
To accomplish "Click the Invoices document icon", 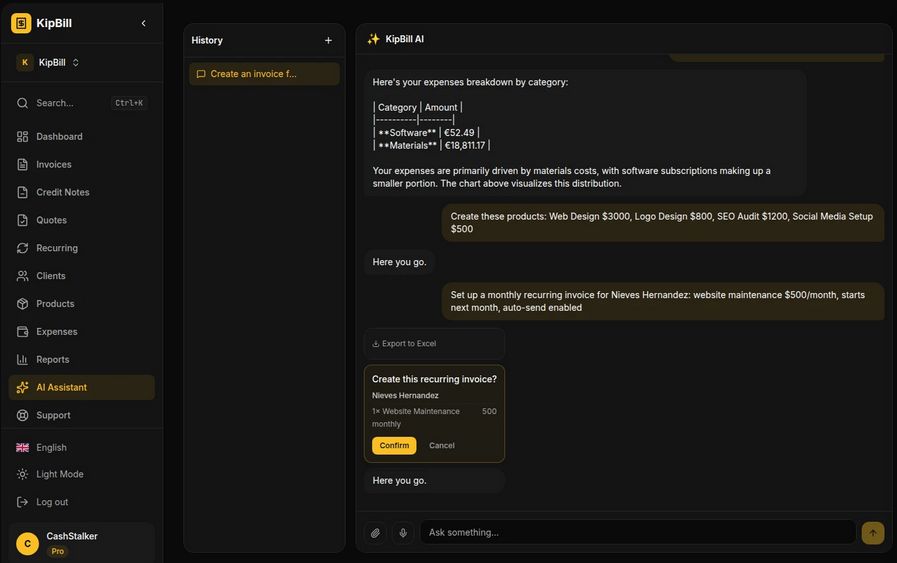I will click(x=22, y=165).
